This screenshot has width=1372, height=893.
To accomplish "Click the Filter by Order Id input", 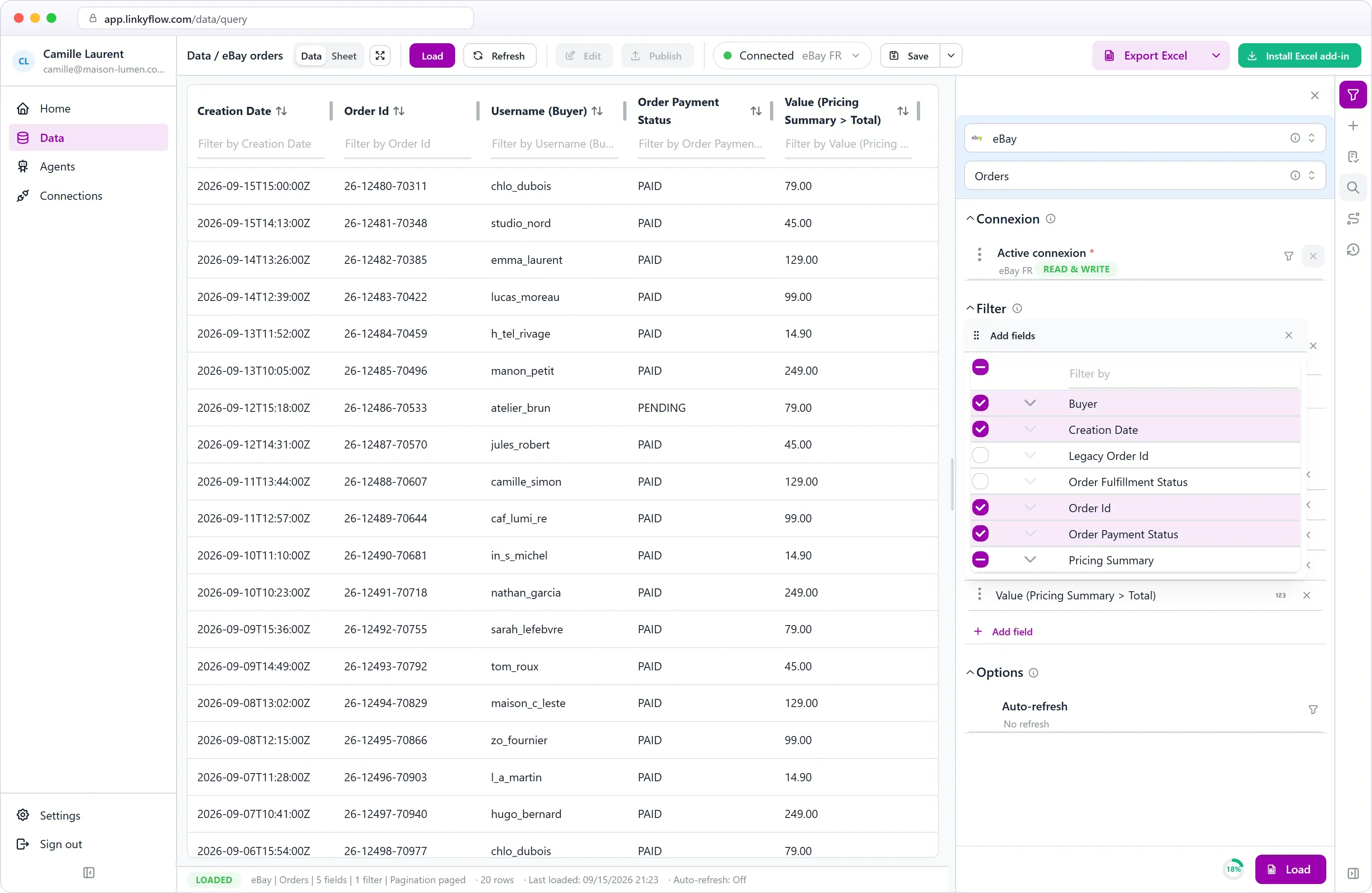I will [407, 144].
